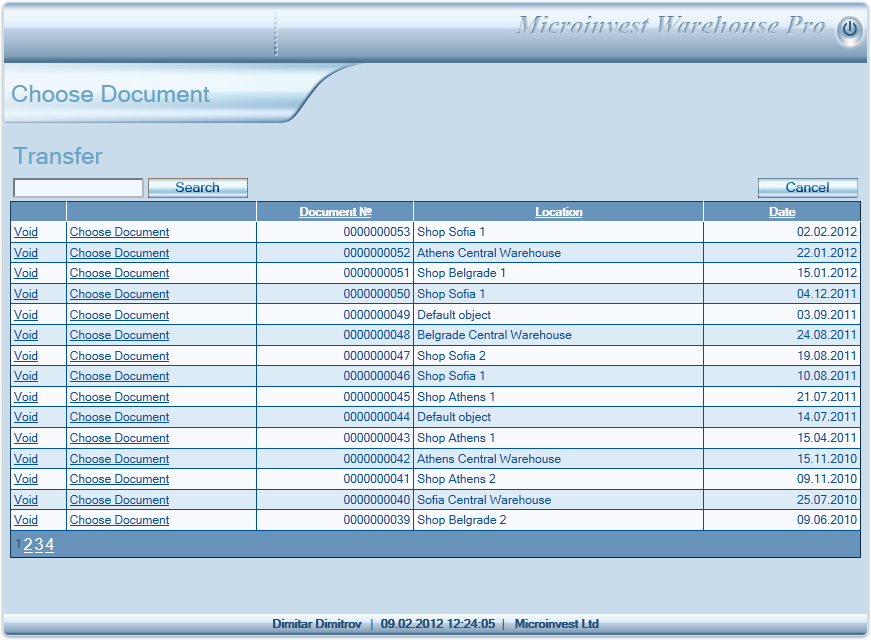Void document 0000000044
The width and height of the screenshot is (871, 640).
(26, 417)
